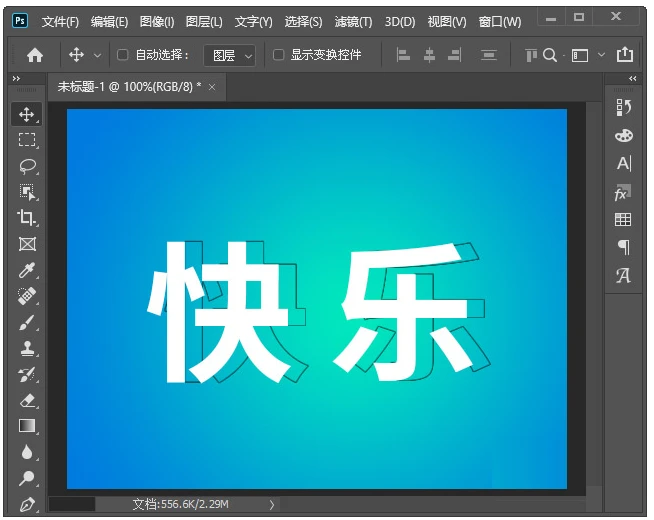654x520 pixels.
Task: Click the search magnifier icon
Action: click(x=550, y=55)
